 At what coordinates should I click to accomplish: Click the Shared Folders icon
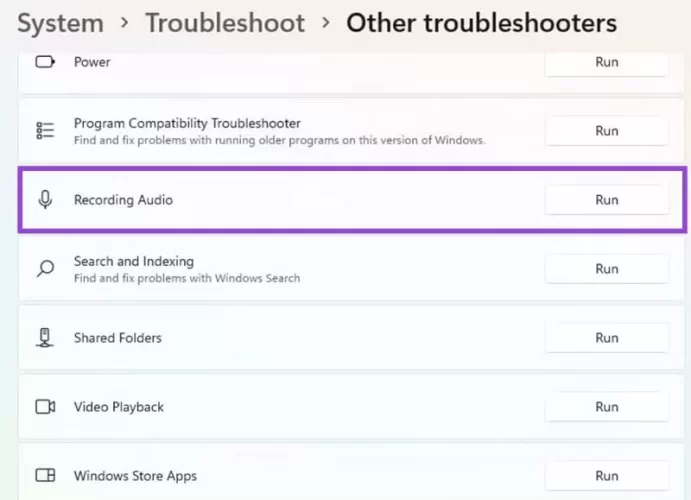coord(45,338)
